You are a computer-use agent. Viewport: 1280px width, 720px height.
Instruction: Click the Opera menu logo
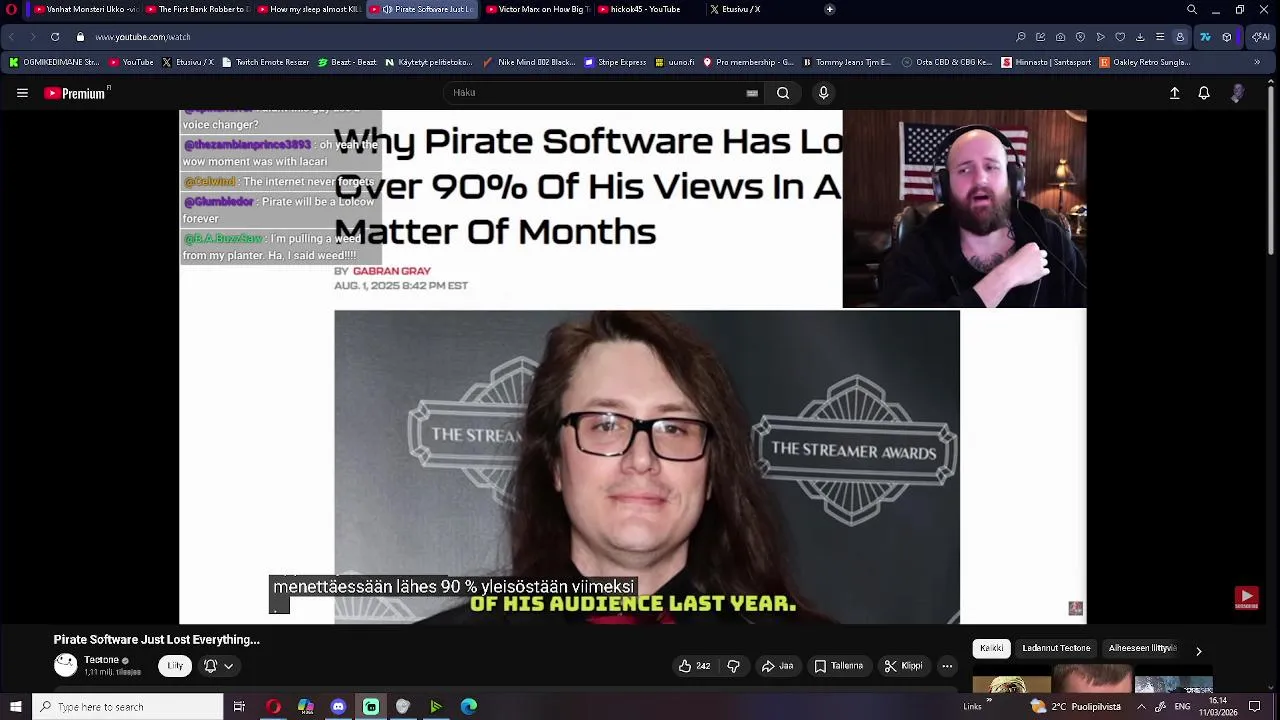click(11, 9)
